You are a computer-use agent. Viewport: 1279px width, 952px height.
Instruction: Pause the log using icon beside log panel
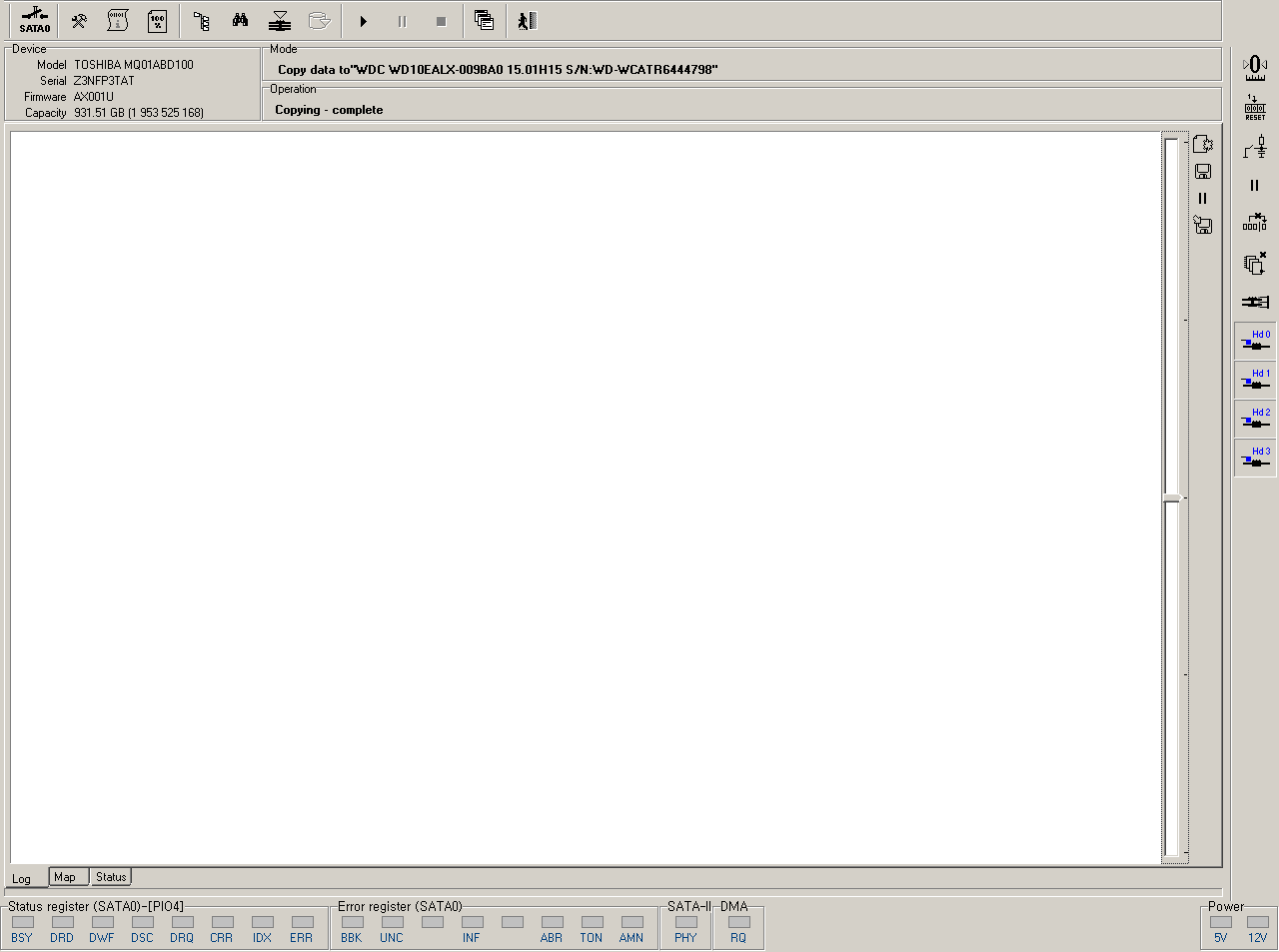1203,199
